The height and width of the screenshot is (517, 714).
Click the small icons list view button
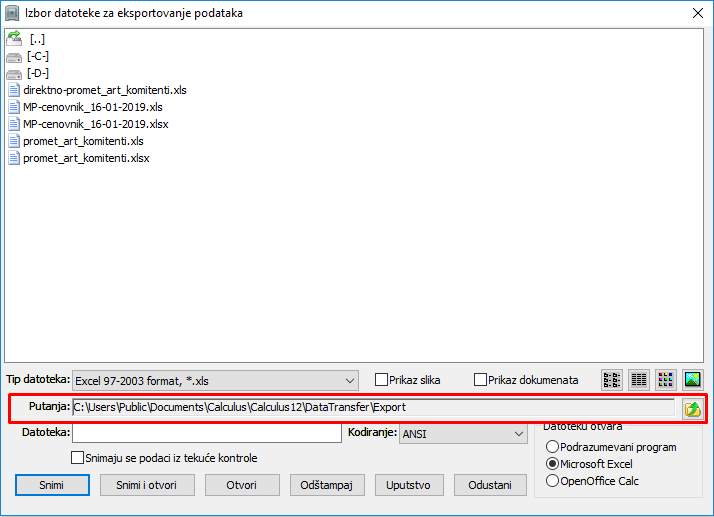611,380
